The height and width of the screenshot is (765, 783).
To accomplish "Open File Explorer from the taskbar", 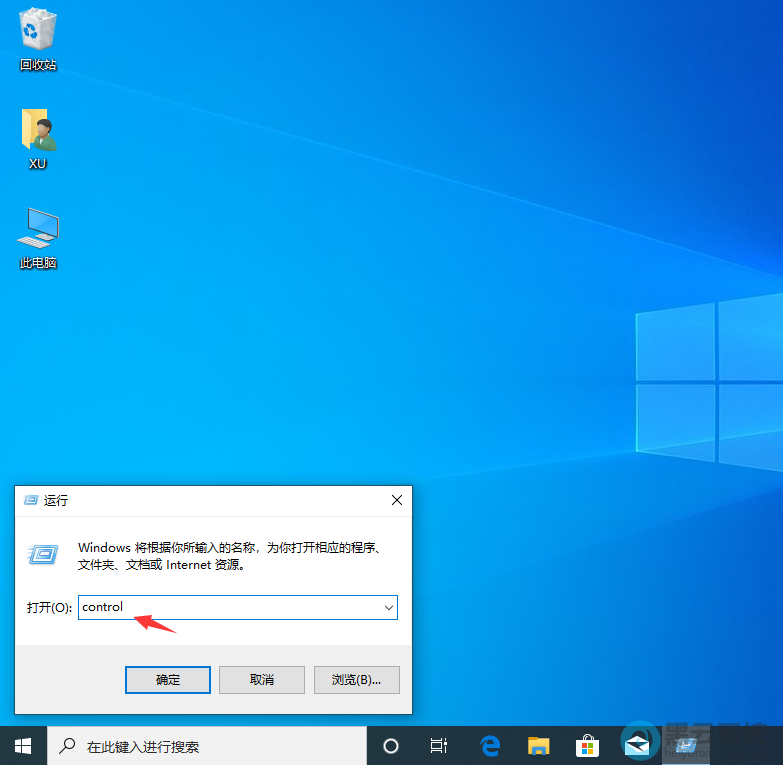I will pyautogui.click(x=539, y=746).
